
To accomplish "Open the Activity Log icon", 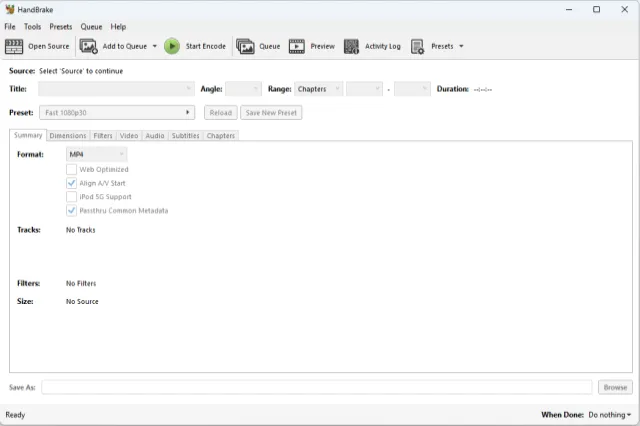I will click(x=351, y=46).
